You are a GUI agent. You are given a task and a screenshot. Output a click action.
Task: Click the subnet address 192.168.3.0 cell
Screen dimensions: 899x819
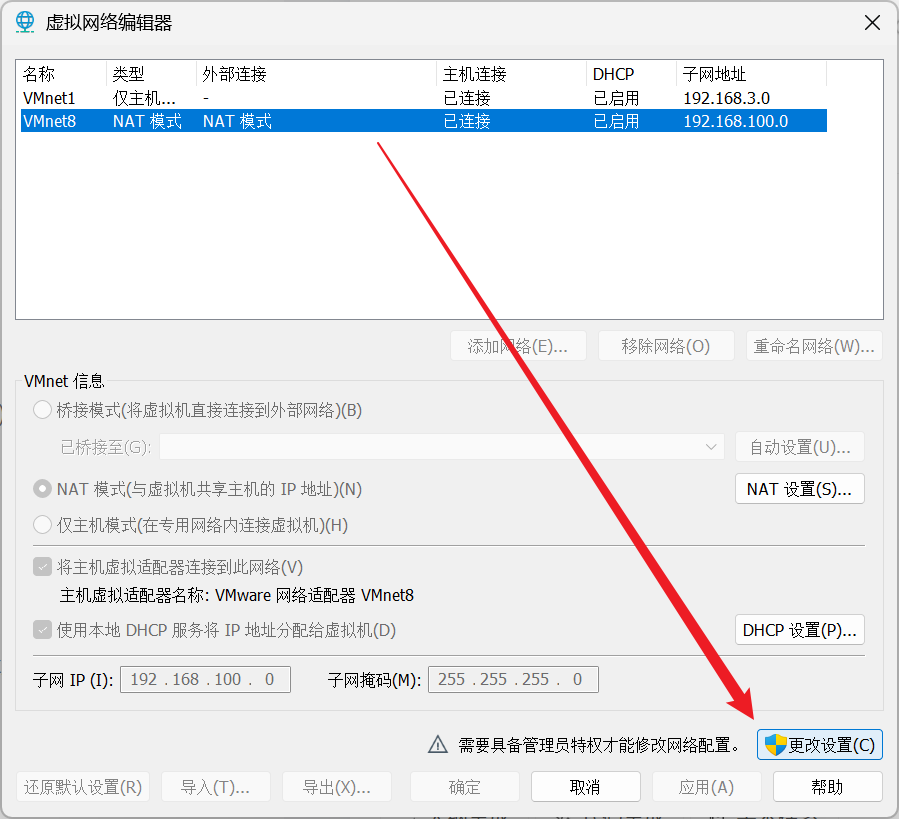point(726,98)
